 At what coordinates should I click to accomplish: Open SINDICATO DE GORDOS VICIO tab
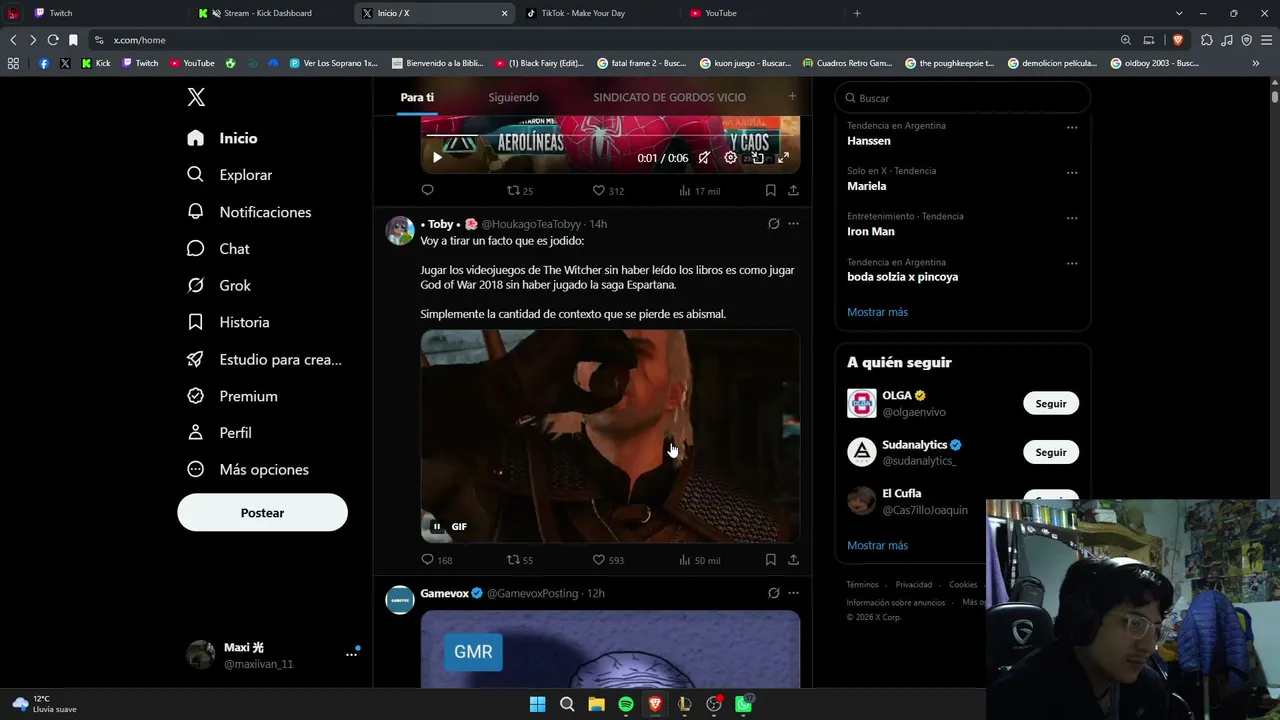[x=669, y=97]
